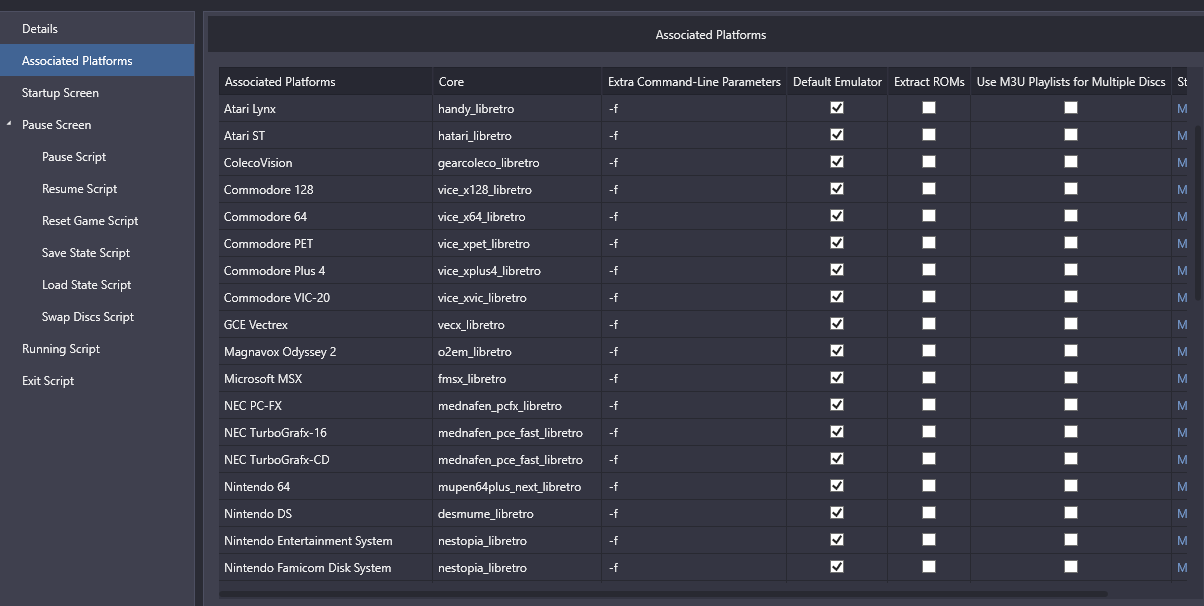Collapse the Pause Screen tree node
The width and height of the screenshot is (1204, 606).
click(x=10, y=125)
